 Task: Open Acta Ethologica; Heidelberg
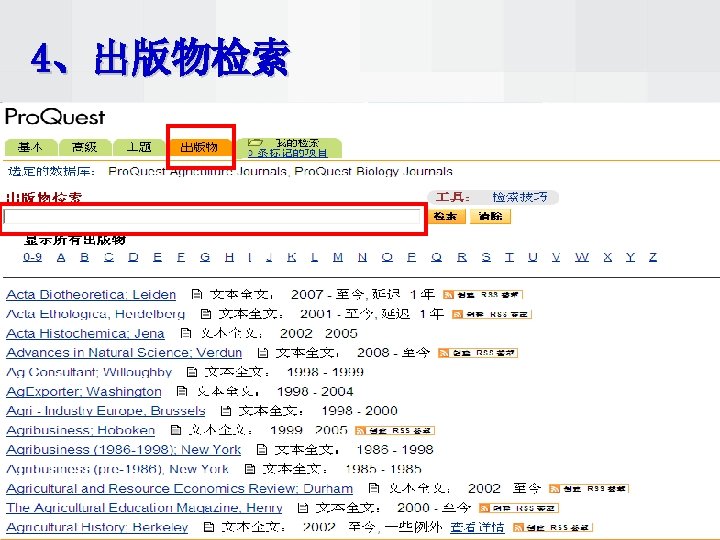[x=96, y=314]
